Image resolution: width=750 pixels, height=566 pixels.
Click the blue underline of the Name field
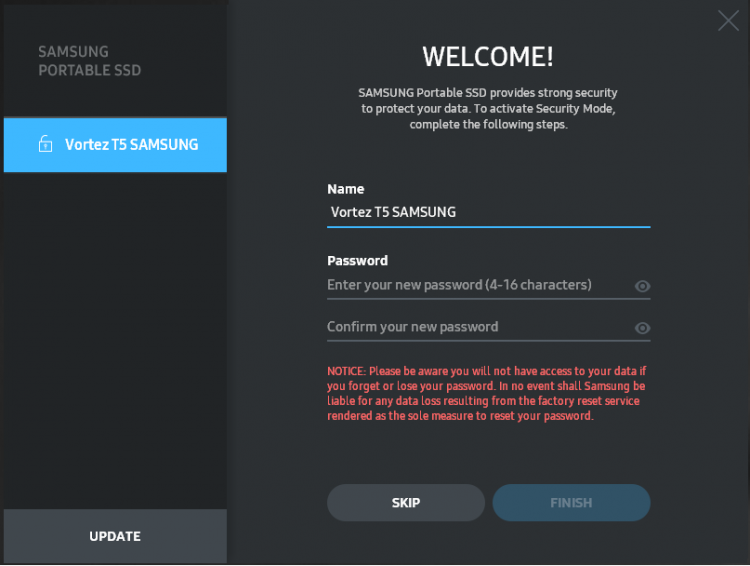click(488, 227)
